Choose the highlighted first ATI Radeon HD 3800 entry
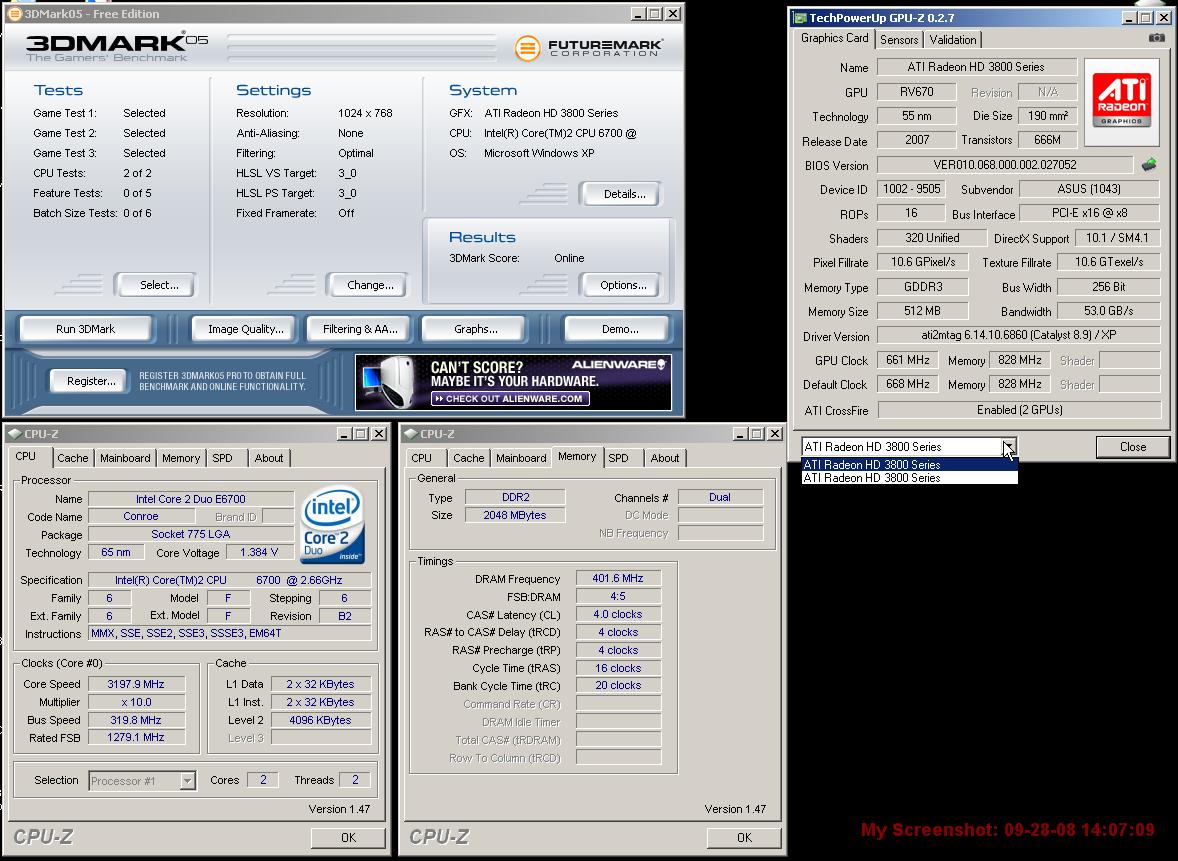1178x861 pixels. pyautogui.click(x=909, y=464)
